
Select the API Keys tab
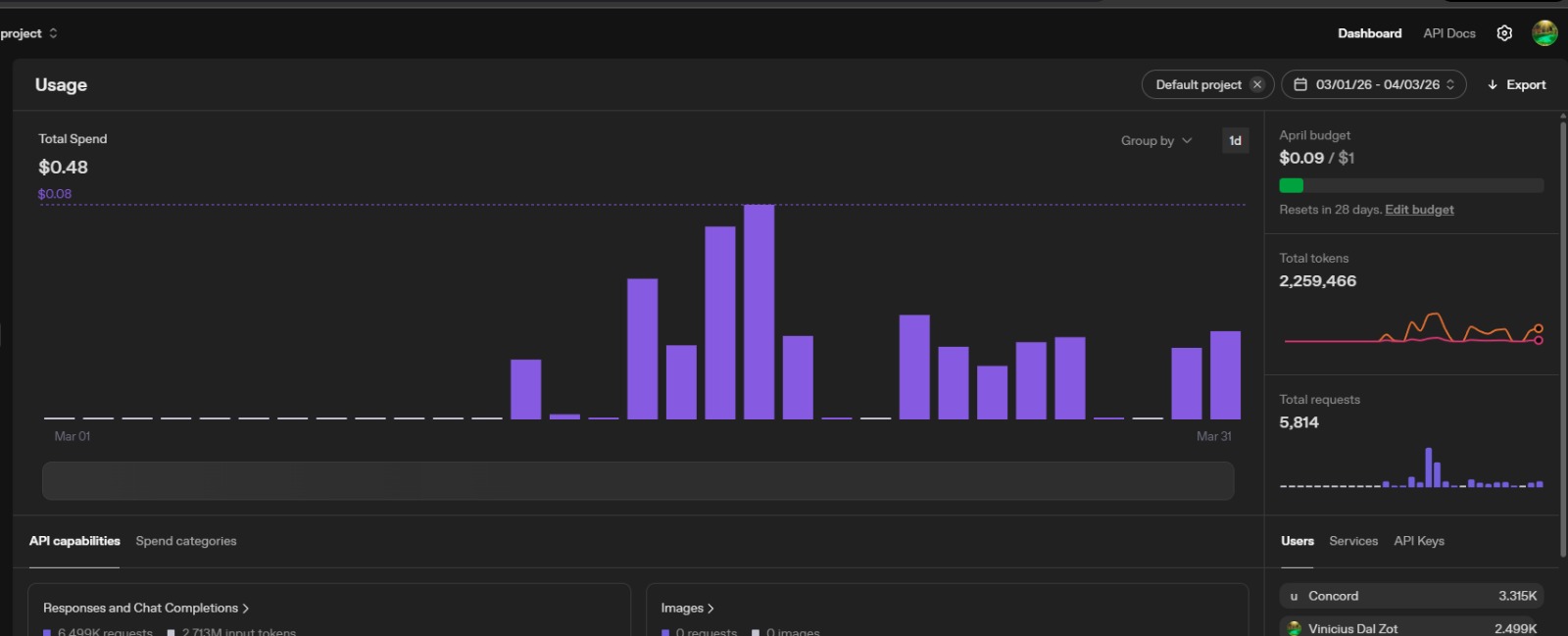coord(1418,541)
